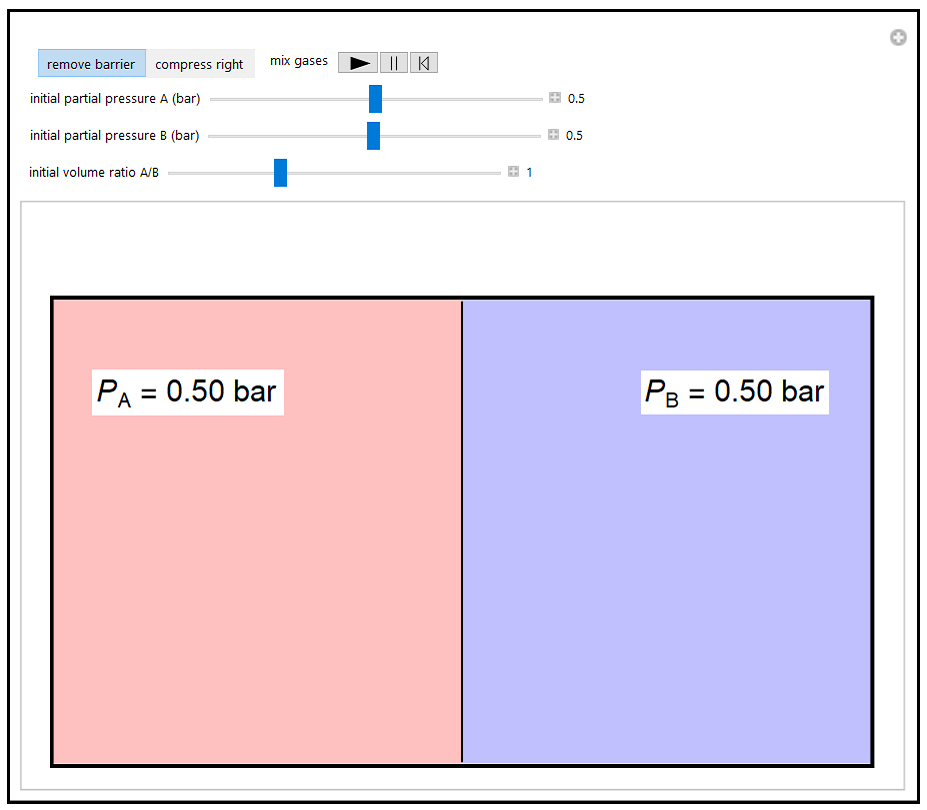This screenshot has height=810, width=927.
Task: Select the "remove barrier" option
Action: (91, 64)
